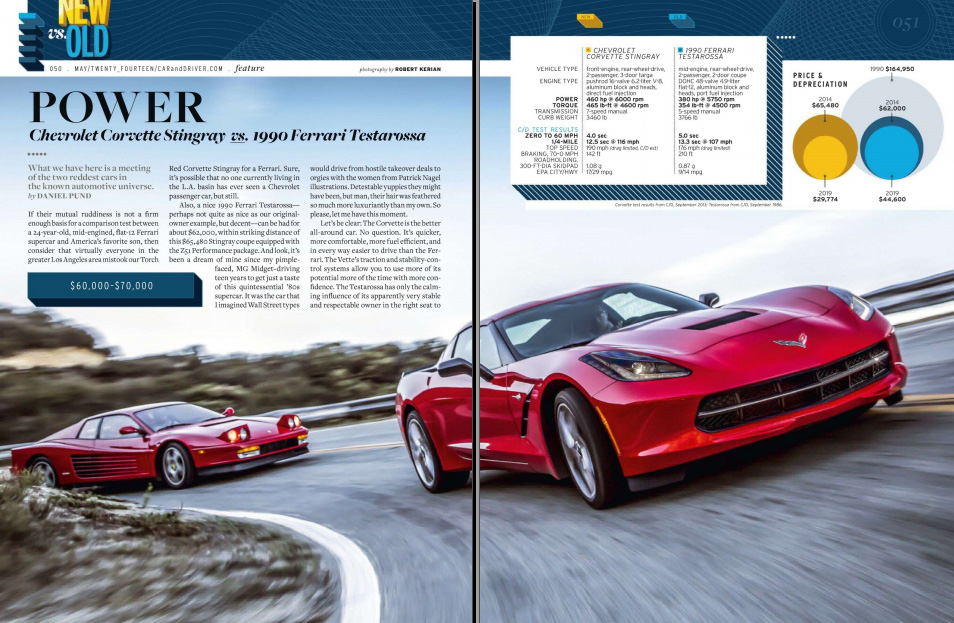Click the $60,000-$70,000 price banner
The image size is (954, 623).
point(113,287)
